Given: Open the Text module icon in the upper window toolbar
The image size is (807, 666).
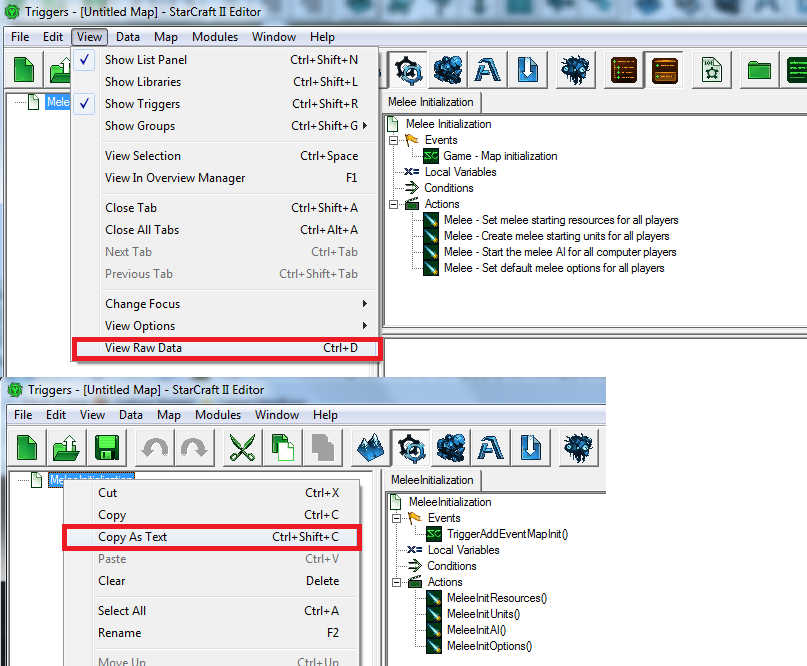Looking at the screenshot, I should (x=487, y=69).
